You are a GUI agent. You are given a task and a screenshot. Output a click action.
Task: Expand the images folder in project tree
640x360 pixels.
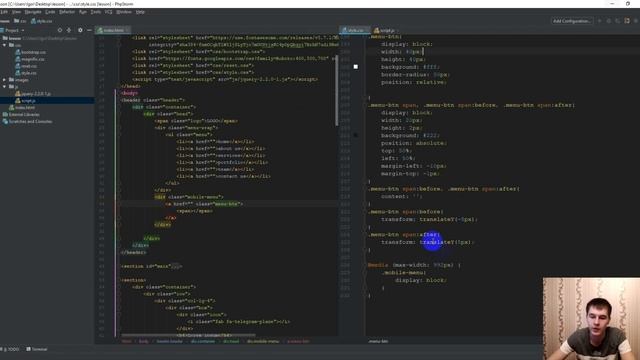tap(4, 80)
